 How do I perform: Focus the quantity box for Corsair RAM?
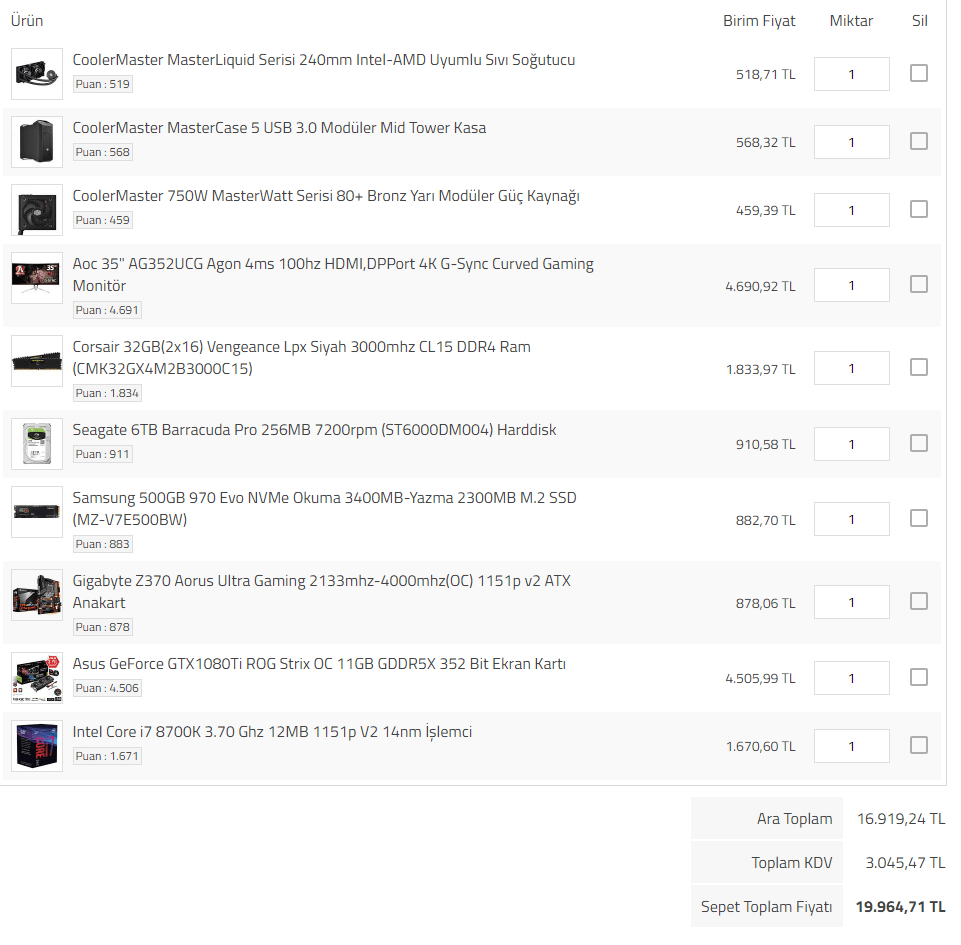(x=851, y=368)
